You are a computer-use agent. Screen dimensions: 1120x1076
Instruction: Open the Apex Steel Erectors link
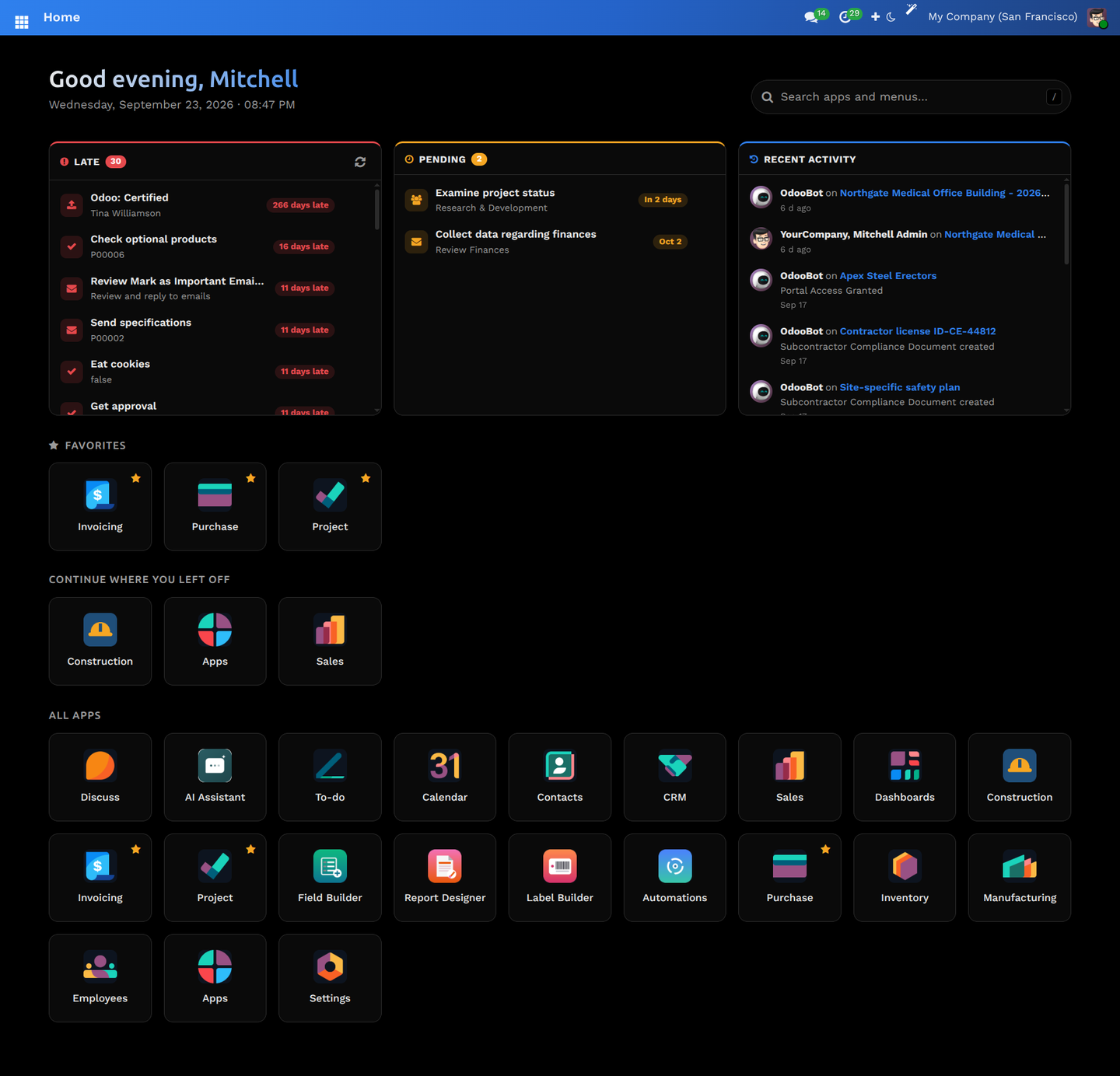point(888,276)
